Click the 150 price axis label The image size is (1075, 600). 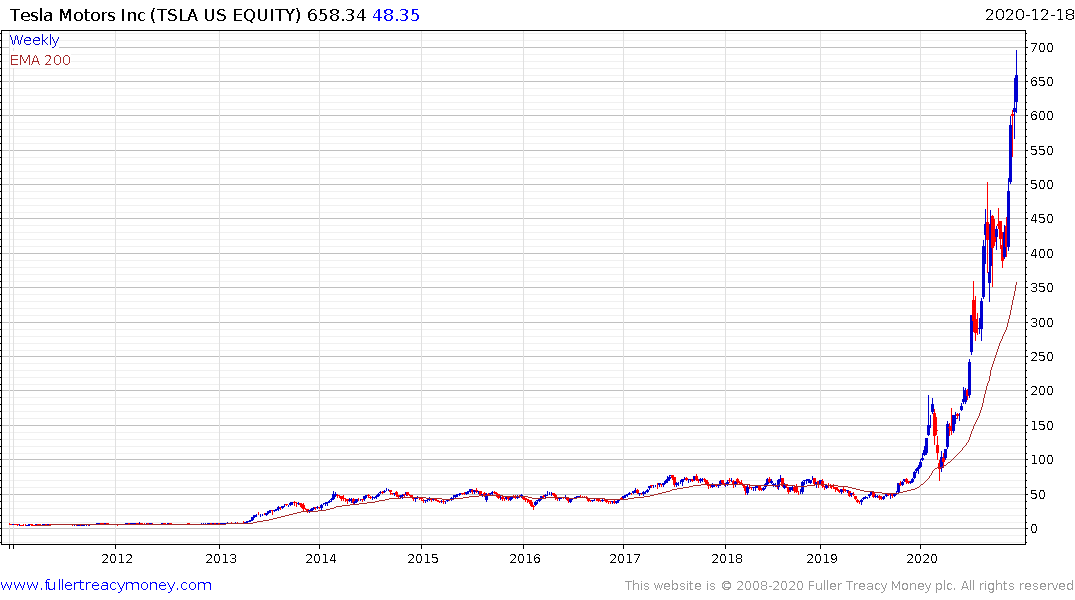1042,426
